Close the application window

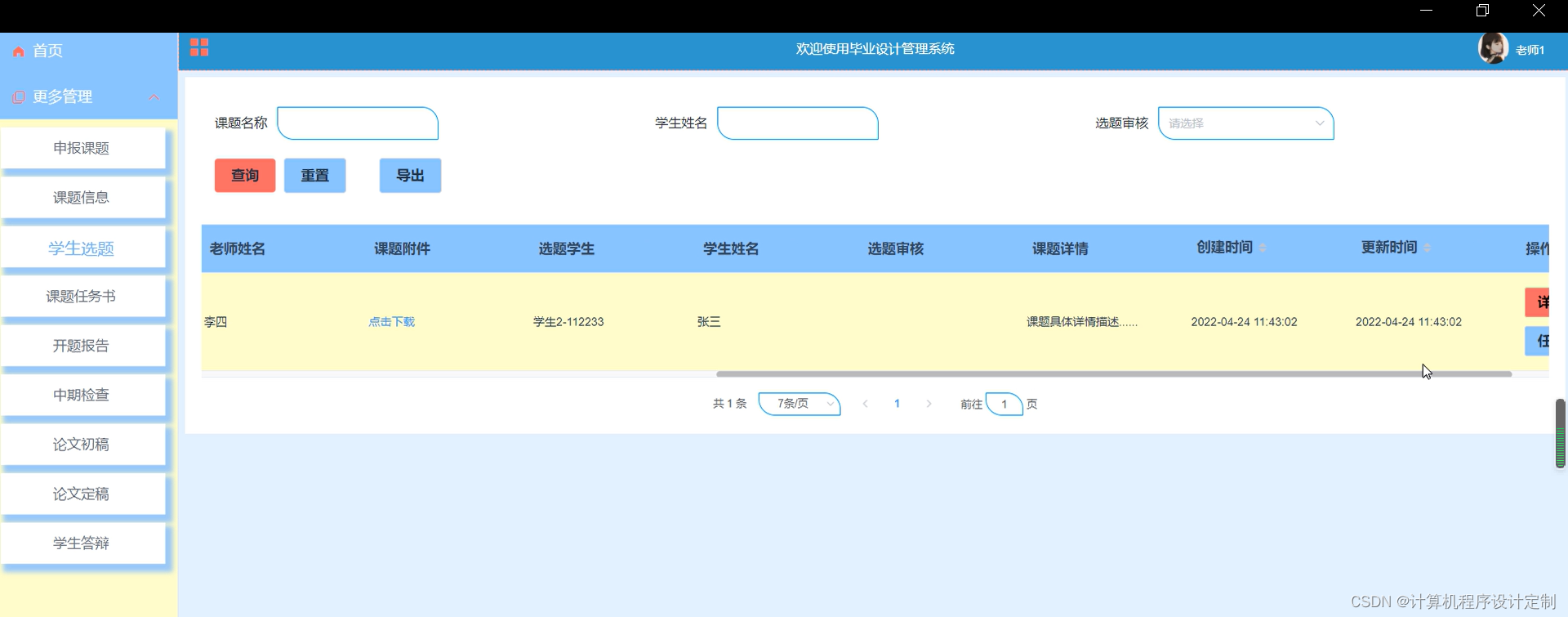[1539, 11]
